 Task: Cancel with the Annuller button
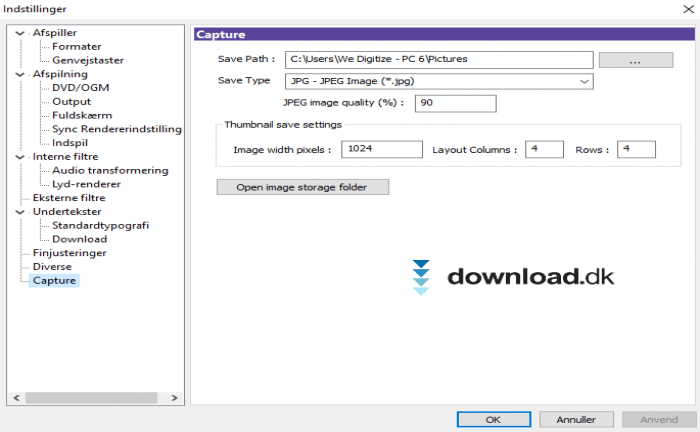pyautogui.click(x=576, y=420)
